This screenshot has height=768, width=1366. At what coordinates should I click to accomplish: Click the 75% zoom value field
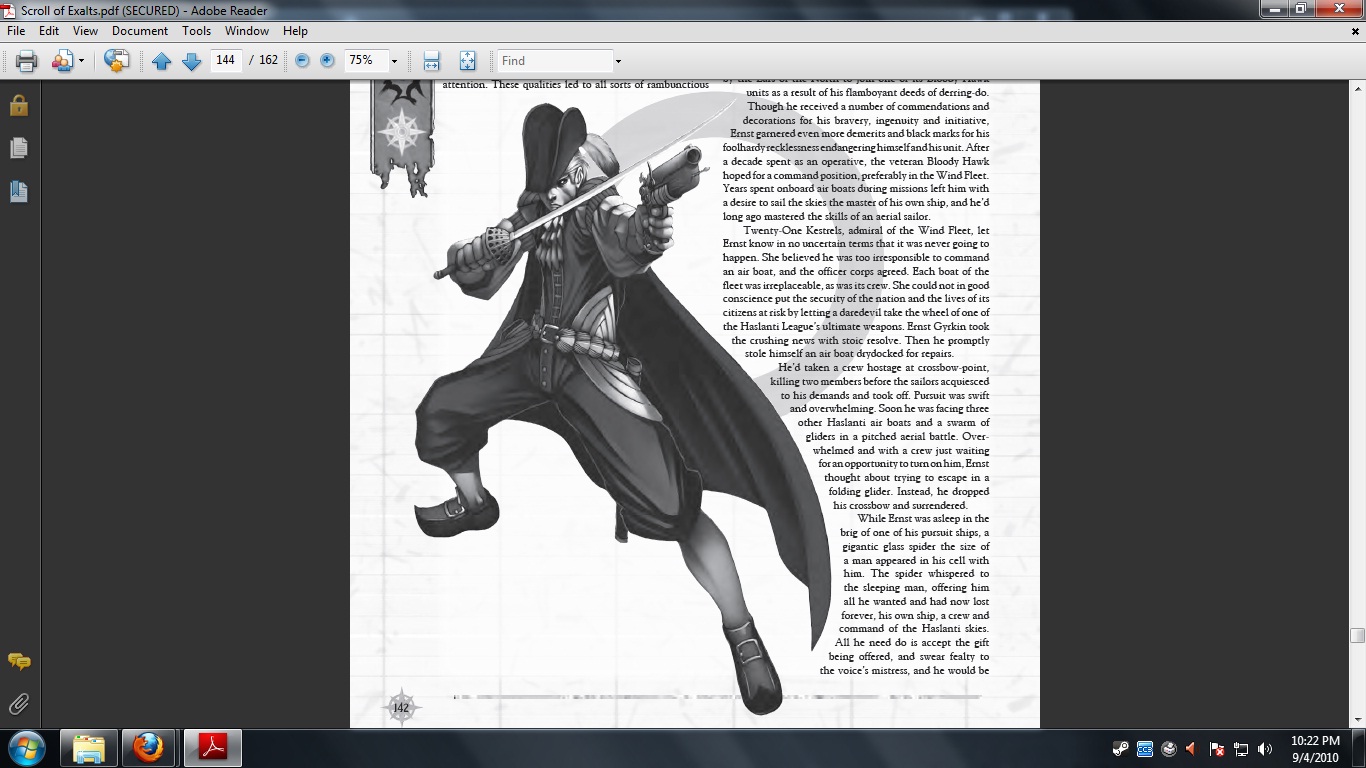365,60
